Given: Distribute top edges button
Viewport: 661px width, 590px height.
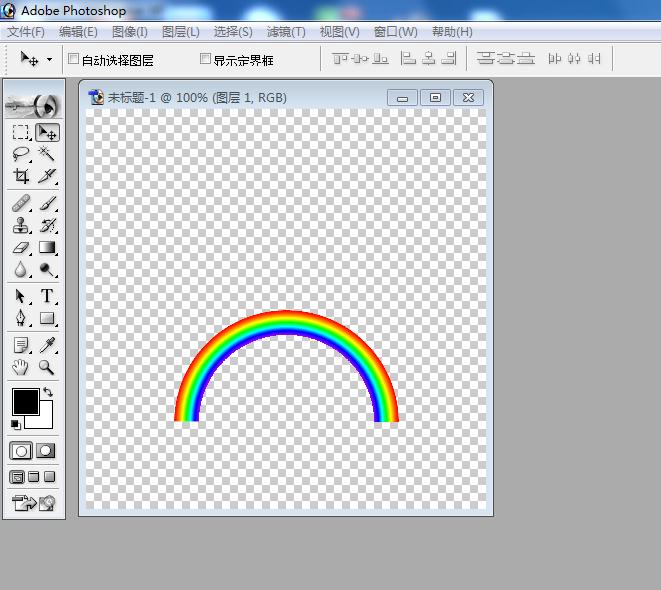Looking at the screenshot, I should 485,58.
